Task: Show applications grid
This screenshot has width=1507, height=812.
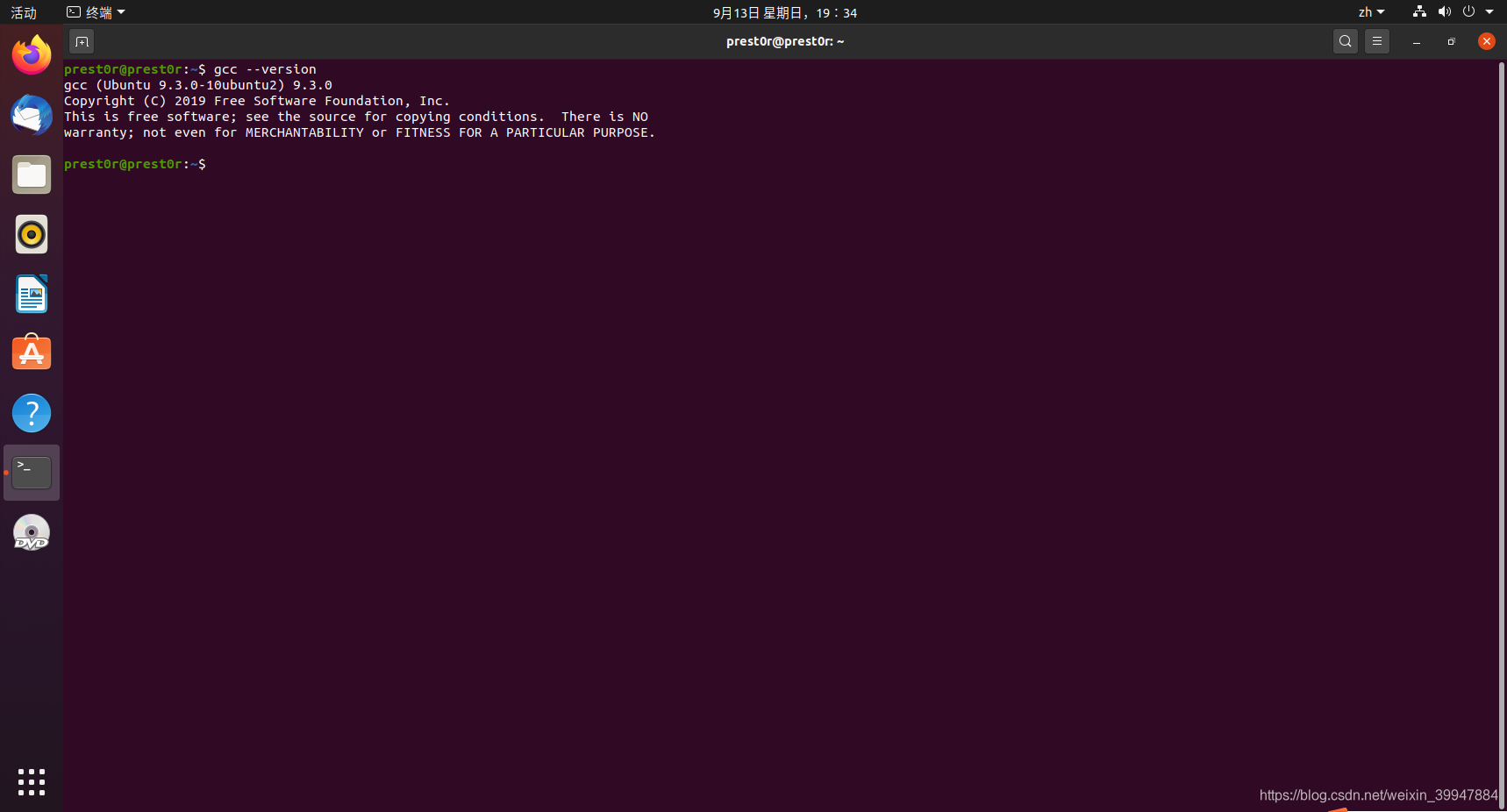Action: coord(32,782)
